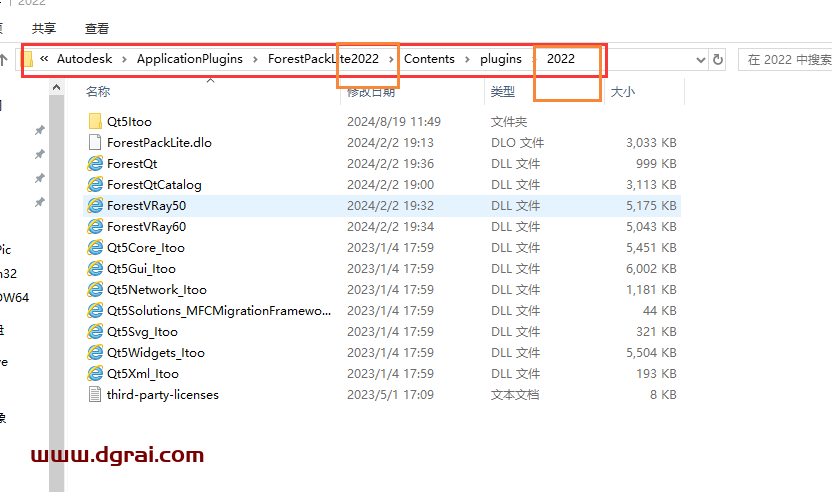The height and width of the screenshot is (492, 832).
Task: Click the ForestQt DLL file icon
Action: (x=95, y=163)
